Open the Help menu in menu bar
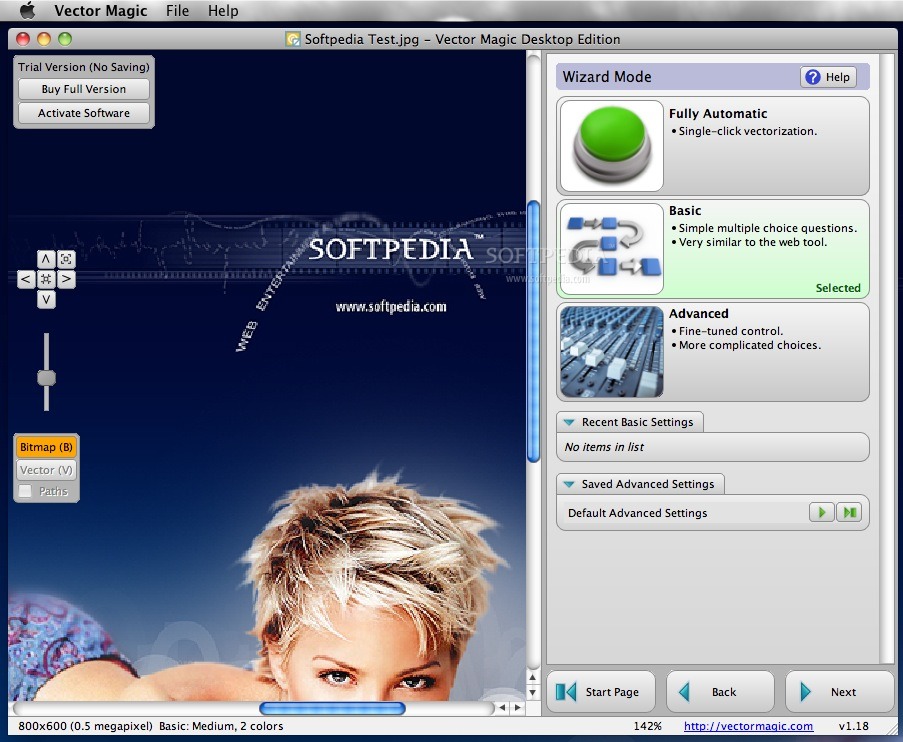The image size is (903, 742). click(x=223, y=11)
